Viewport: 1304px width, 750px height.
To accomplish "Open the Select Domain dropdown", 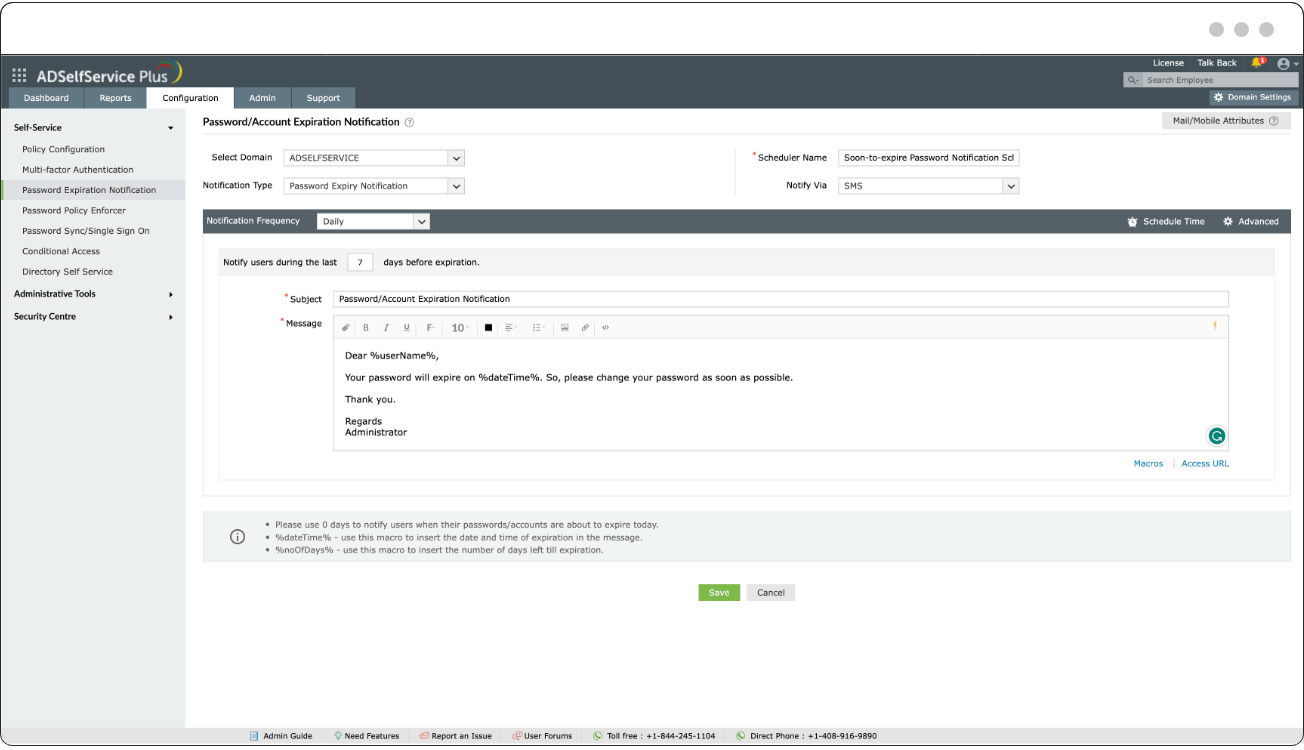I will click(375, 158).
